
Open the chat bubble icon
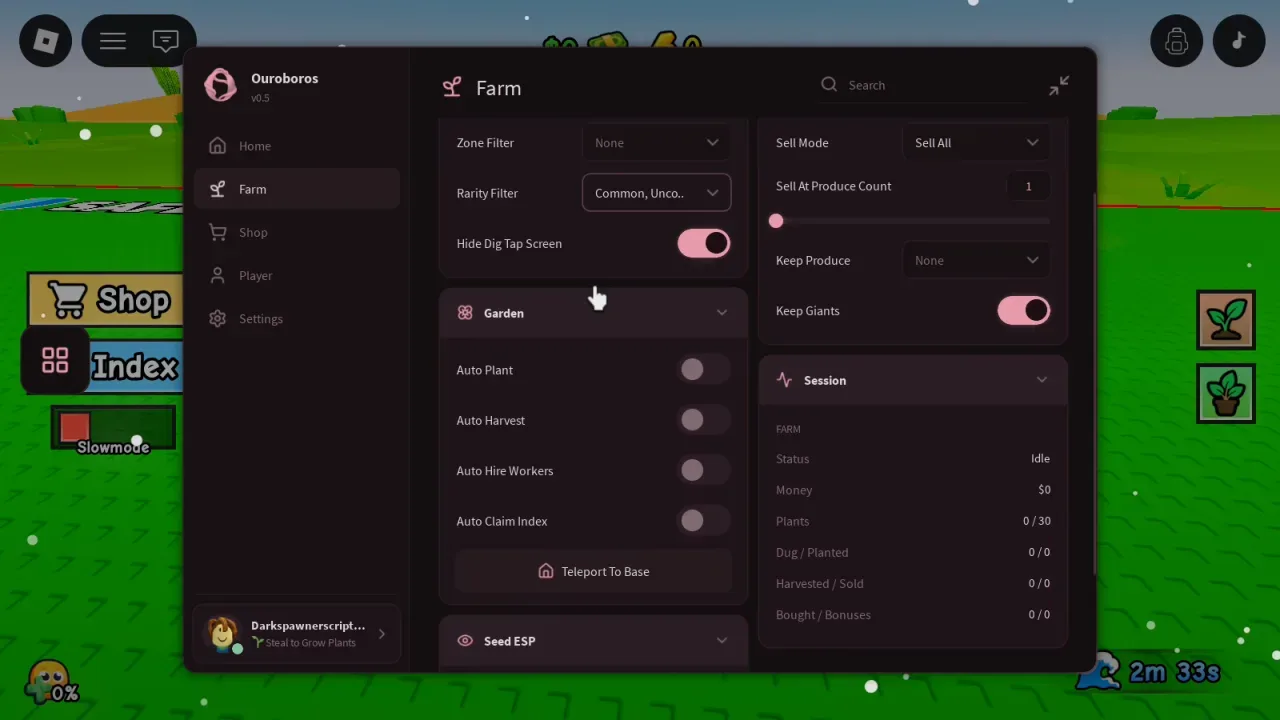click(x=166, y=41)
